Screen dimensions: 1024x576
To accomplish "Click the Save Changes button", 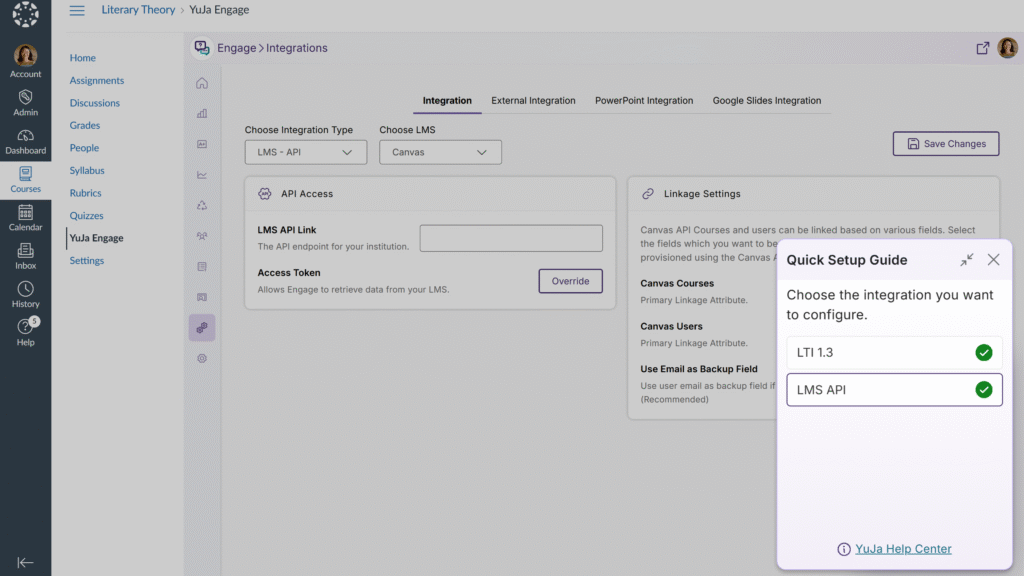I will [x=945, y=144].
